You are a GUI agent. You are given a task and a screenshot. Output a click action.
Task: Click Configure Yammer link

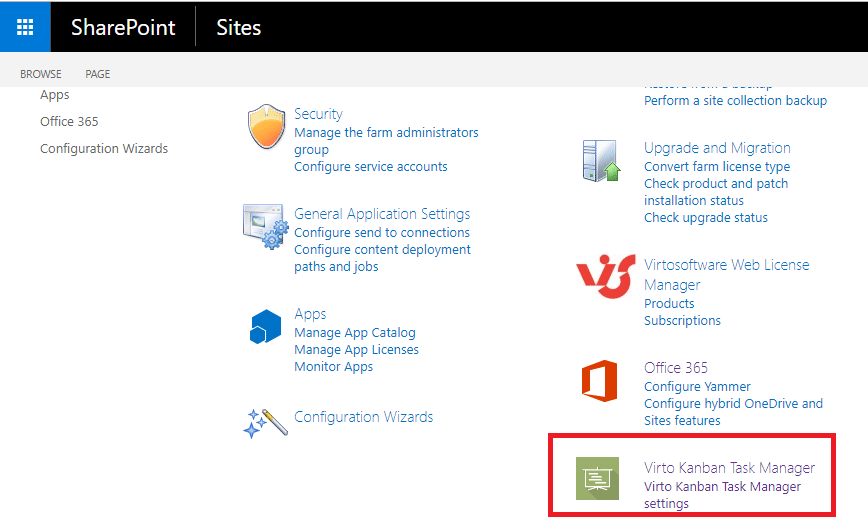coord(698,386)
